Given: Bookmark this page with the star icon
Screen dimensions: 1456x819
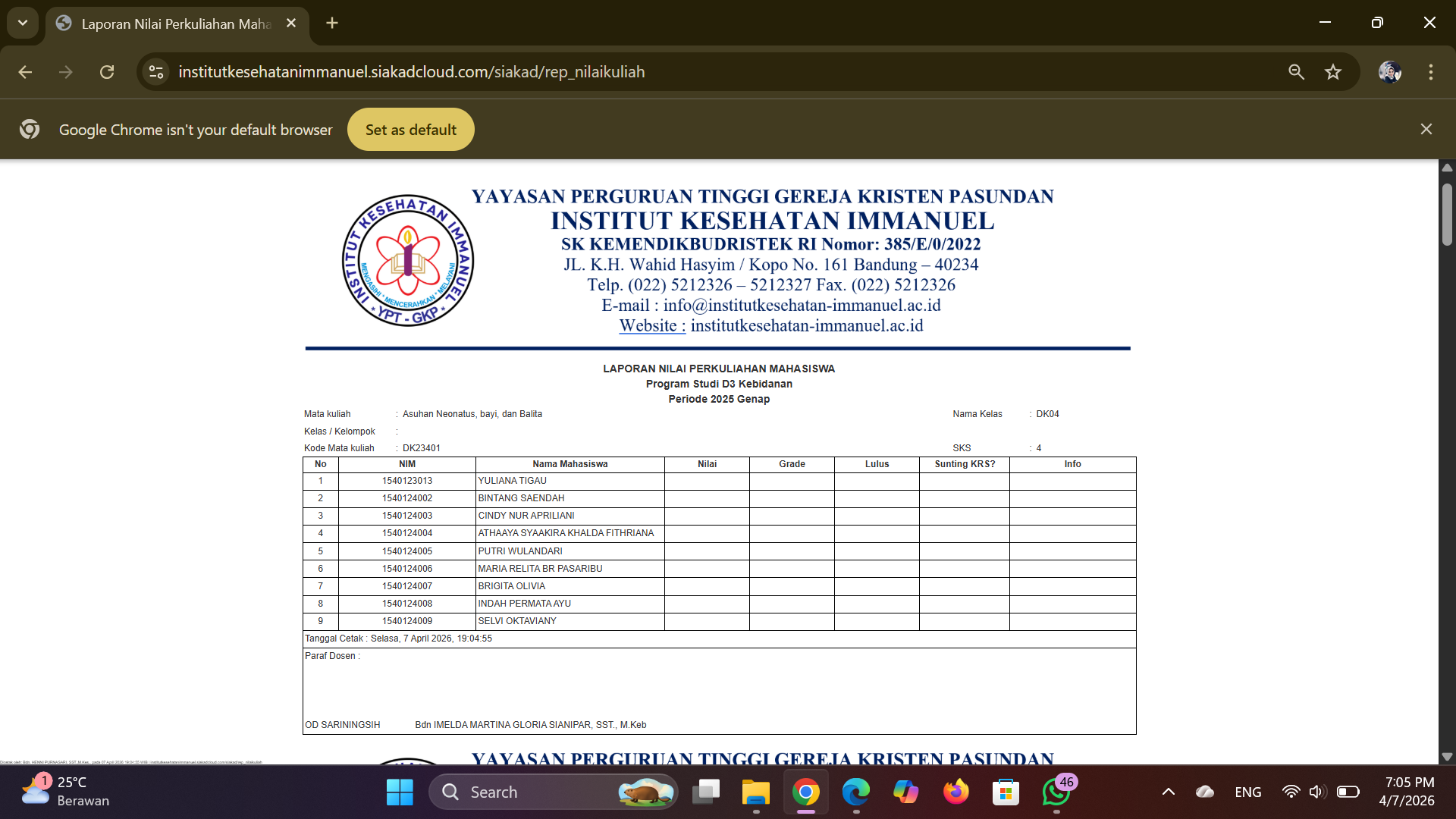Looking at the screenshot, I should 1333,72.
